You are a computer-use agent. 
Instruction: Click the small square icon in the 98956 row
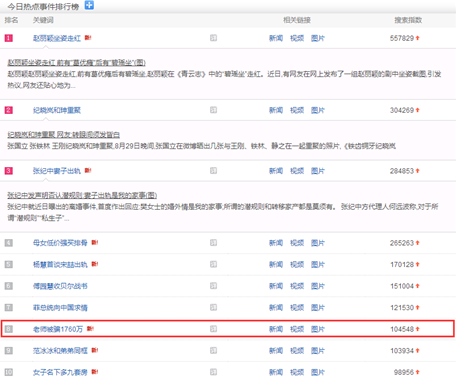pyautogui.click(x=213, y=372)
